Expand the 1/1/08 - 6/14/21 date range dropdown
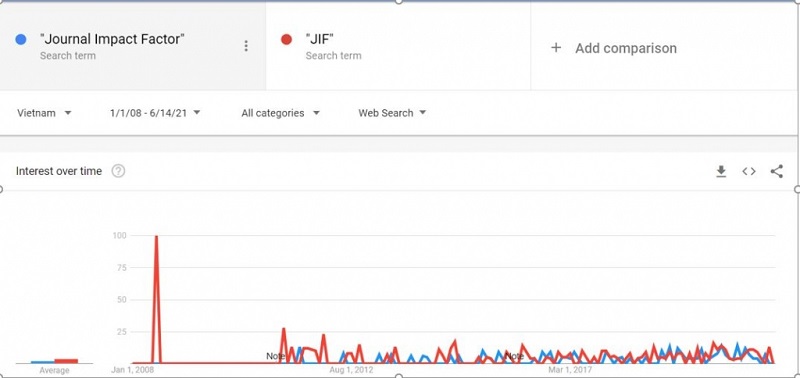Viewport: 800px width, 378px height. pyautogui.click(x=155, y=113)
